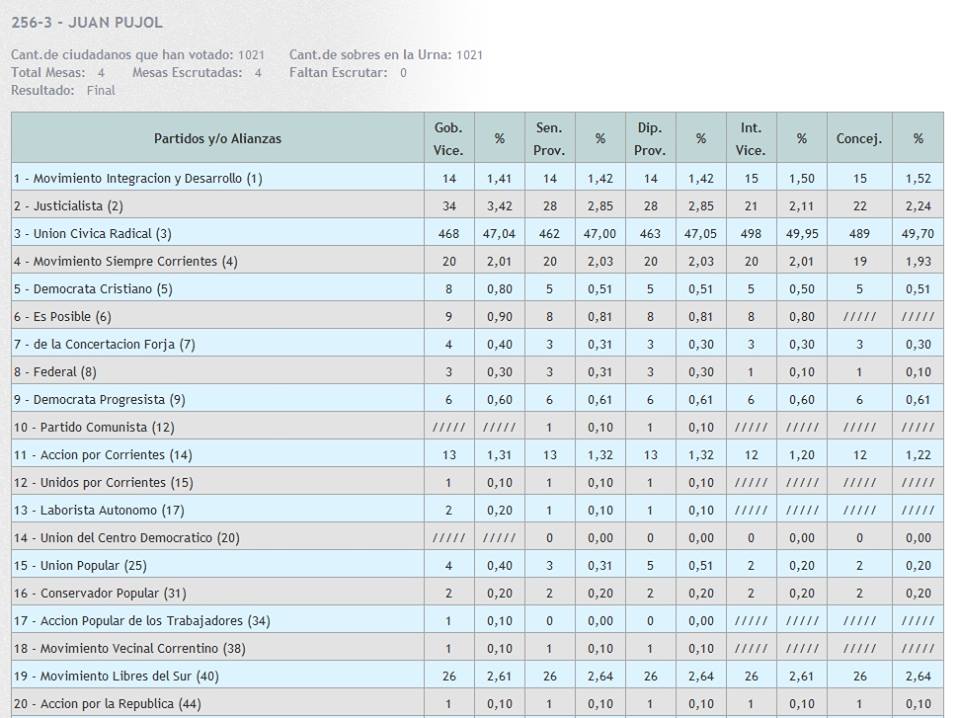Image resolution: width=960 pixels, height=718 pixels.
Task: Select row "3 - Union Civica Radical (3)"
Action: 478,233
